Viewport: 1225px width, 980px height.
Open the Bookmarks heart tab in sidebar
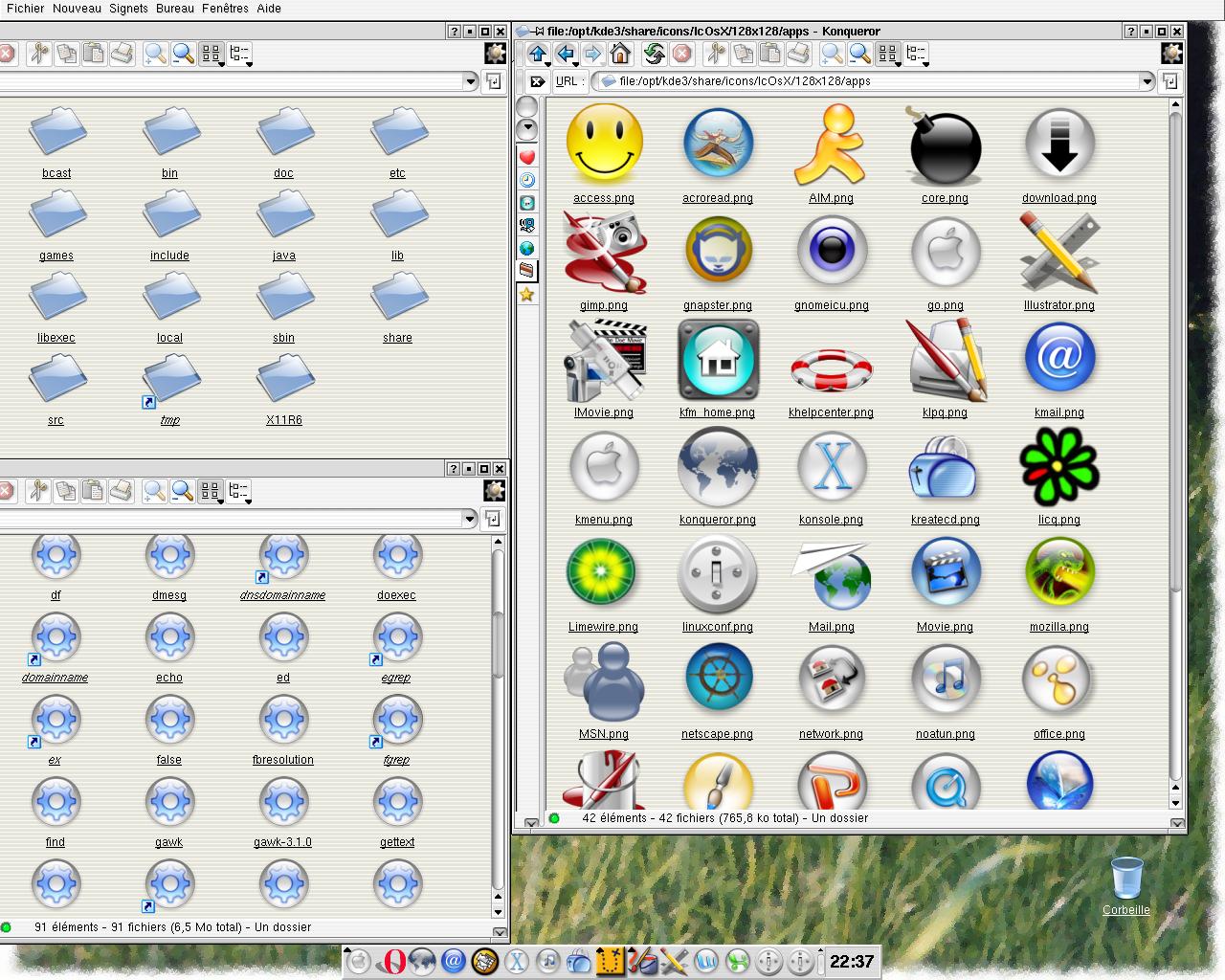[x=527, y=157]
